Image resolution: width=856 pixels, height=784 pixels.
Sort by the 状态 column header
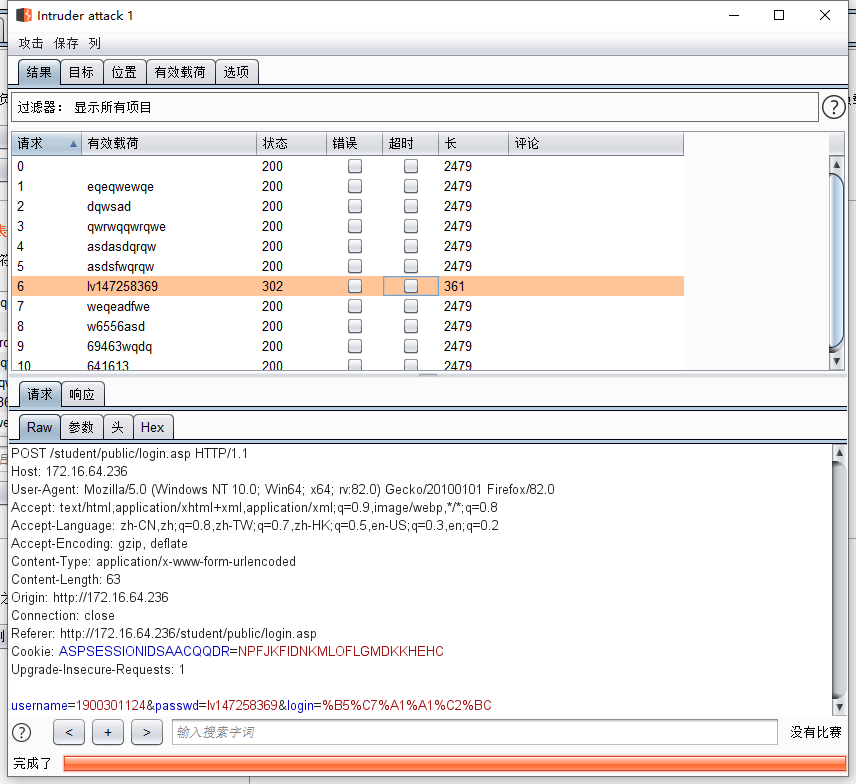(x=292, y=144)
